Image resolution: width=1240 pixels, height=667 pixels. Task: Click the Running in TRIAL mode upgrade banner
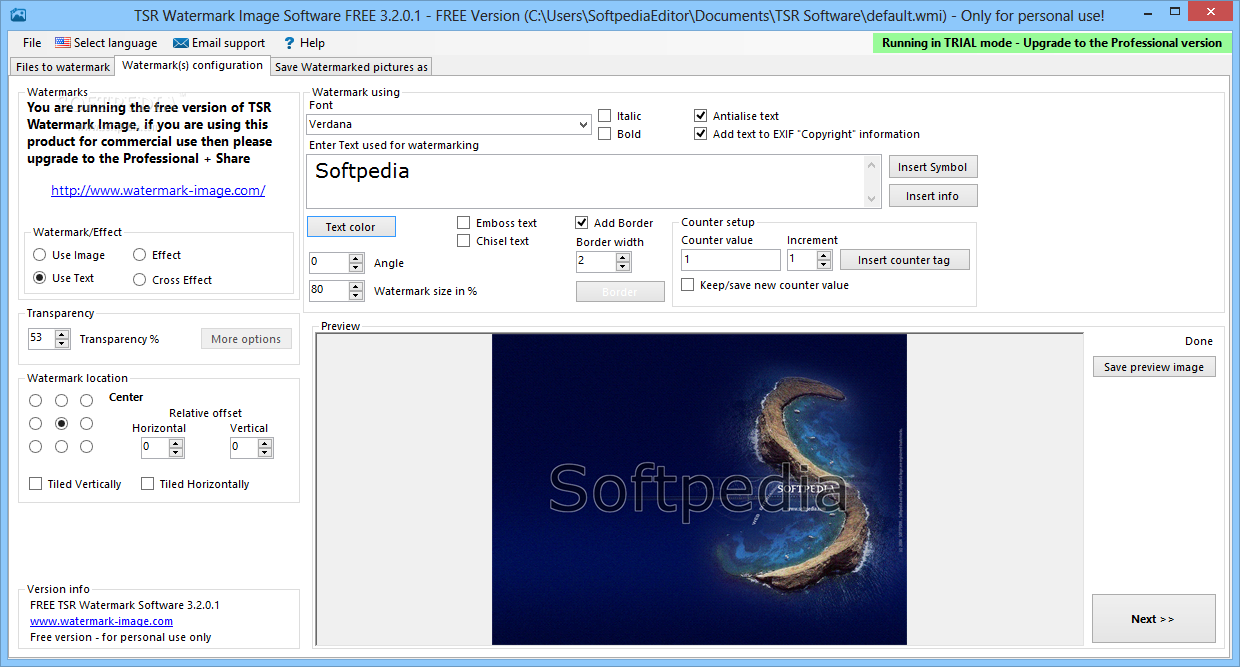pyautogui.click(x=1052, y=43)
